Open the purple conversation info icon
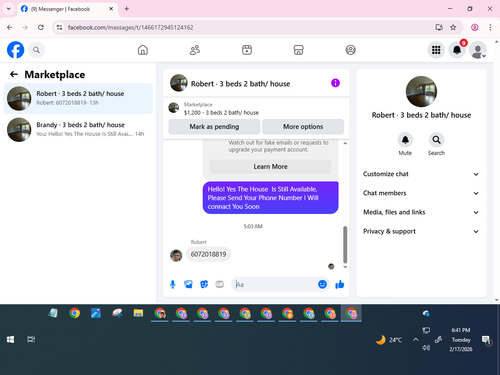500x375 pixels. [x=335, y=83]
